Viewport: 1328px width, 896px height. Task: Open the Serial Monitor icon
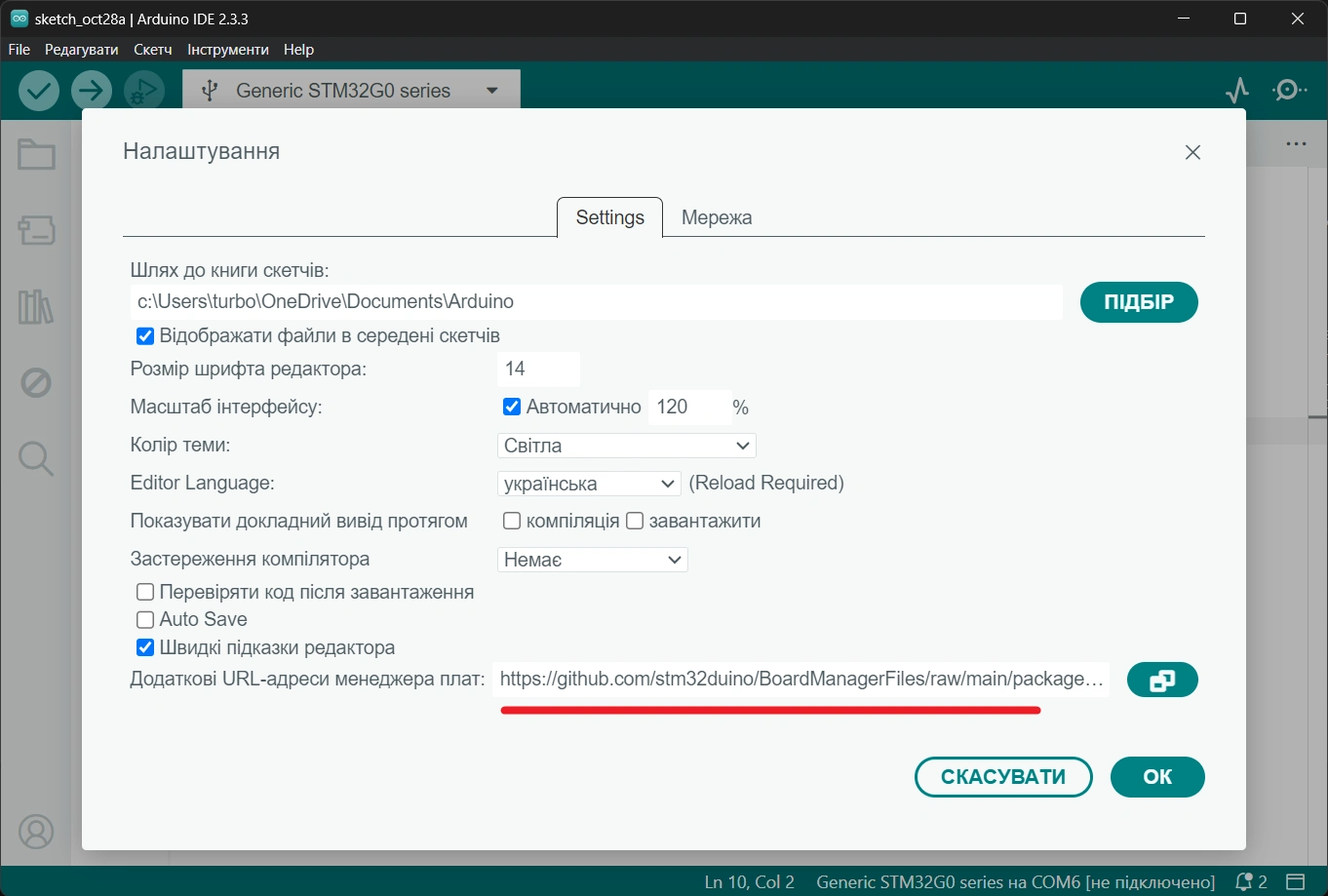pos(1290,91)
